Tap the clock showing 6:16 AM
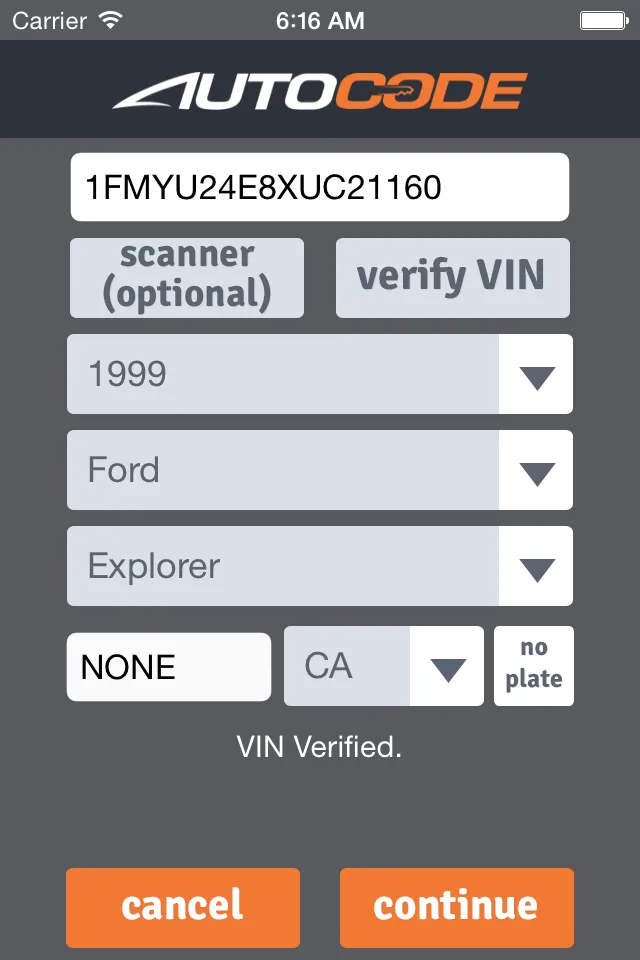This screenshot has height=960, width=640. click(x=320, y=19)
